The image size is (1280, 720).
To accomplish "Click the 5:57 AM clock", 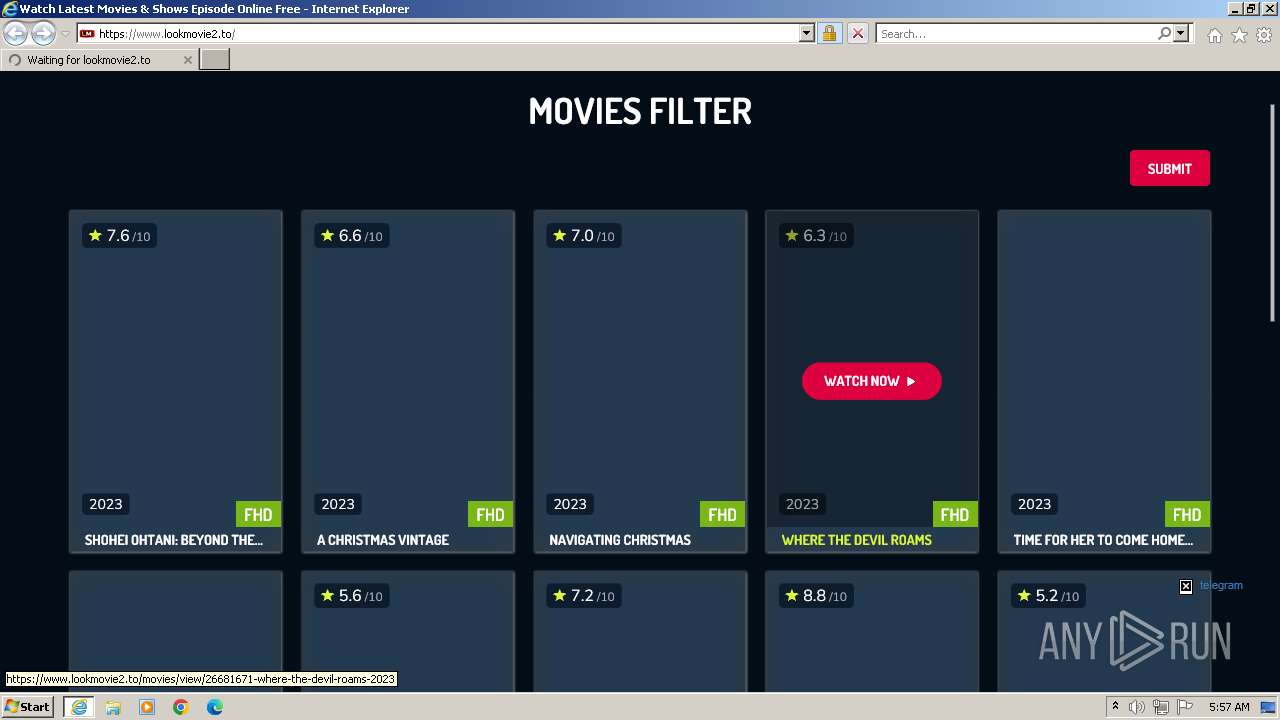I will point(1229,707).
